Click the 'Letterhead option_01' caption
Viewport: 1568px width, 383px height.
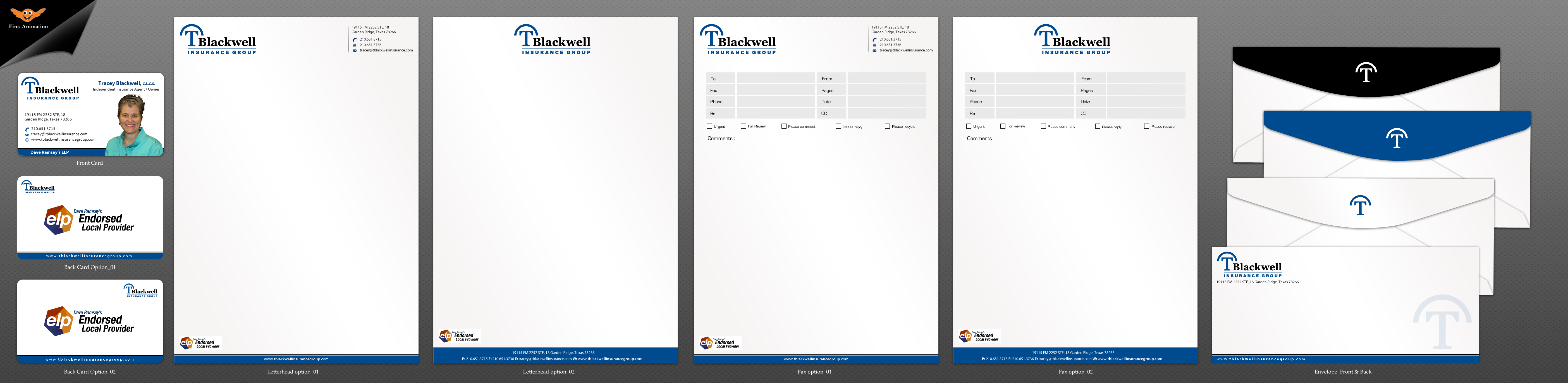[293, 372]
